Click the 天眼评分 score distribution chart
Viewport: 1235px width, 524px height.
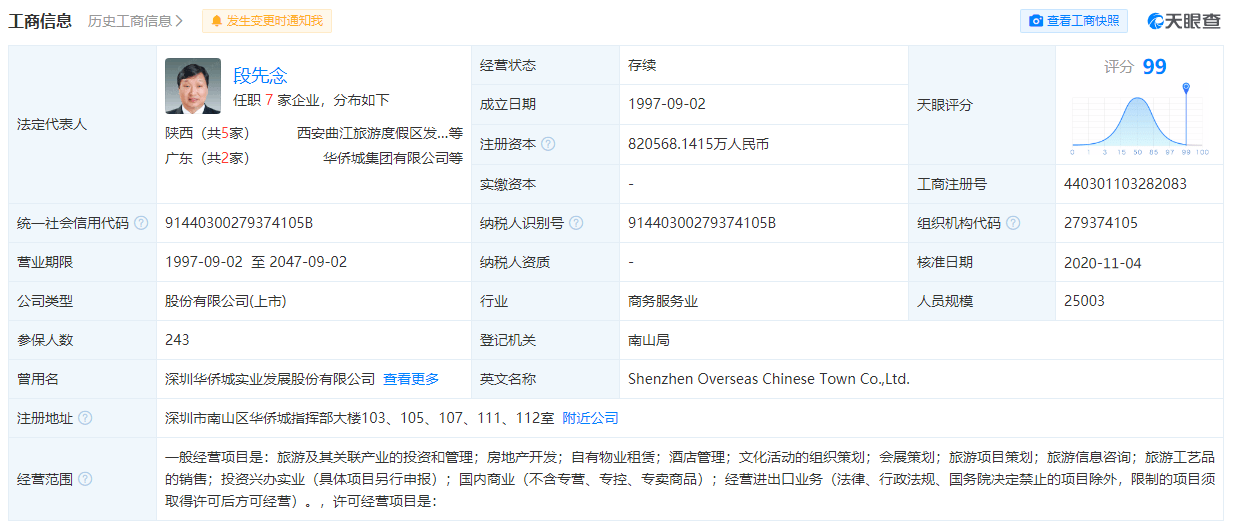1140,121
